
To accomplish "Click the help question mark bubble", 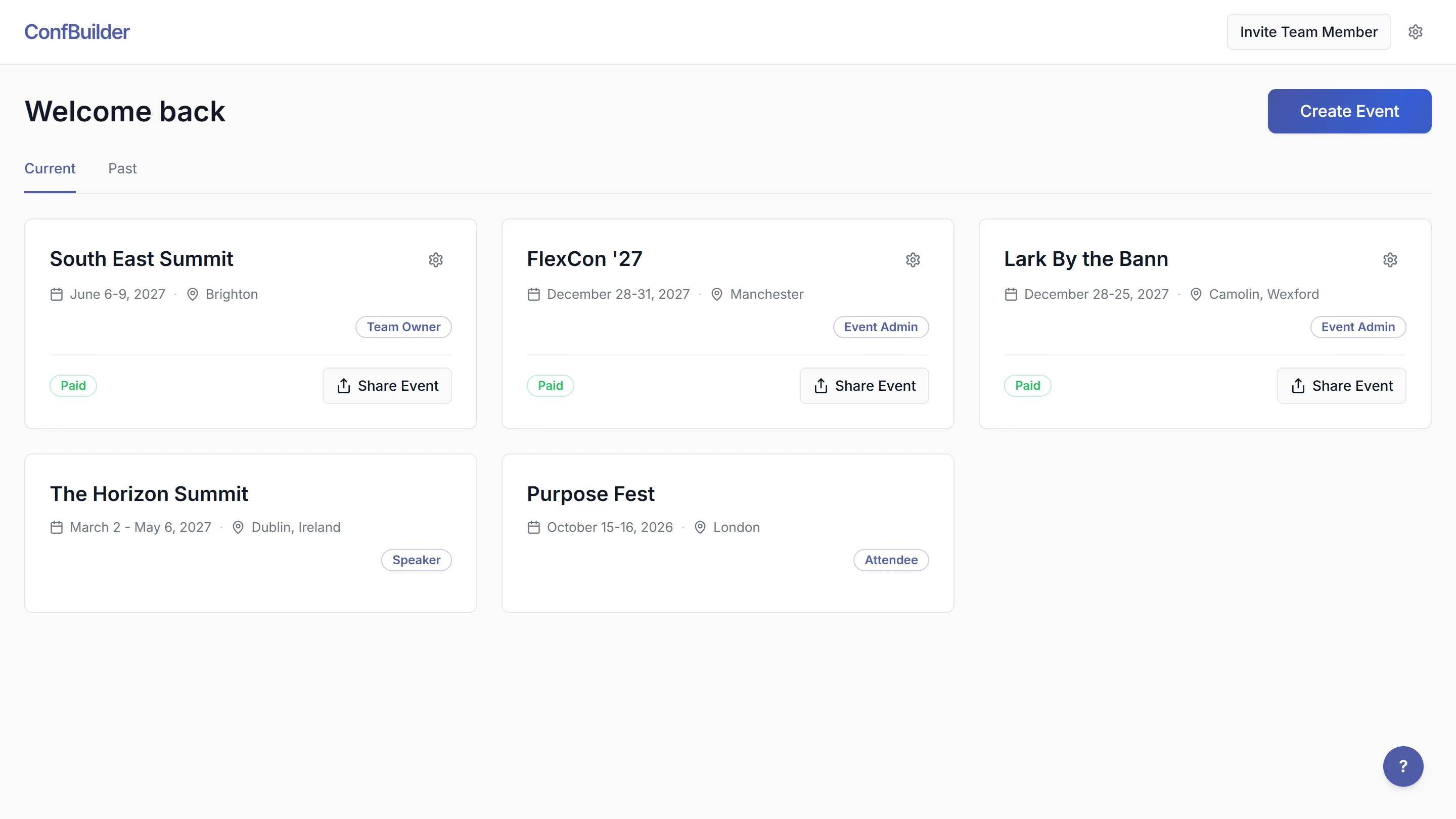I will coord(1403,766).
